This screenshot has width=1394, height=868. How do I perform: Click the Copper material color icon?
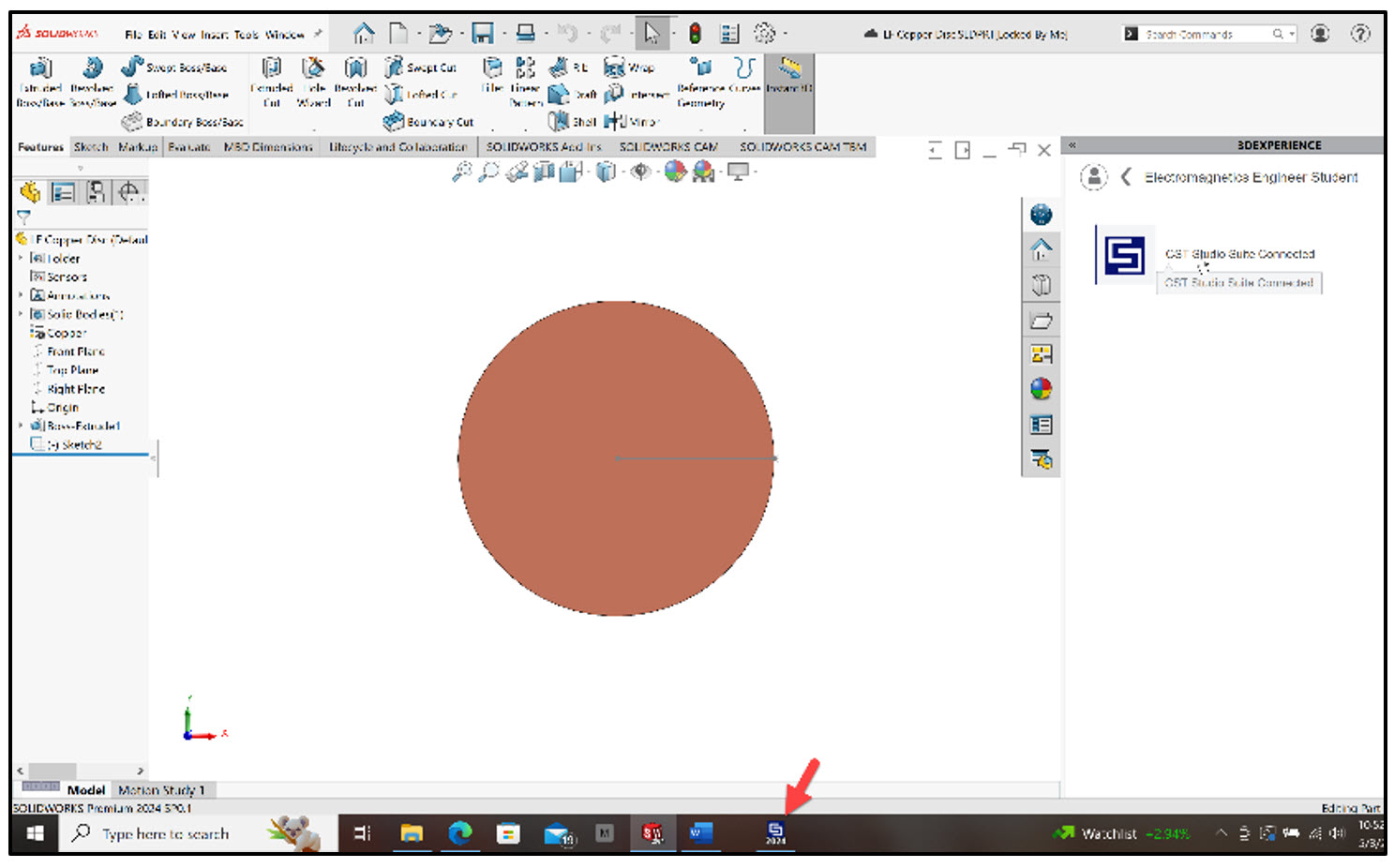coord(37,333)
